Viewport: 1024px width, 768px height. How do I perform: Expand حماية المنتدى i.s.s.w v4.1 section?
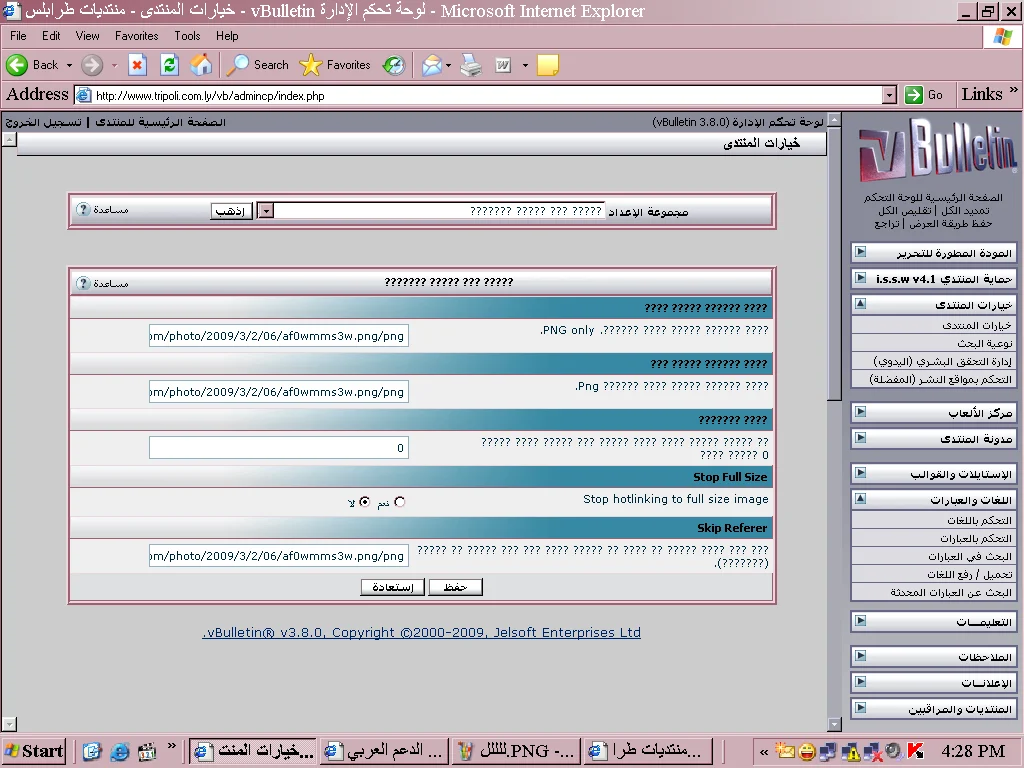(x=861, y=278)
